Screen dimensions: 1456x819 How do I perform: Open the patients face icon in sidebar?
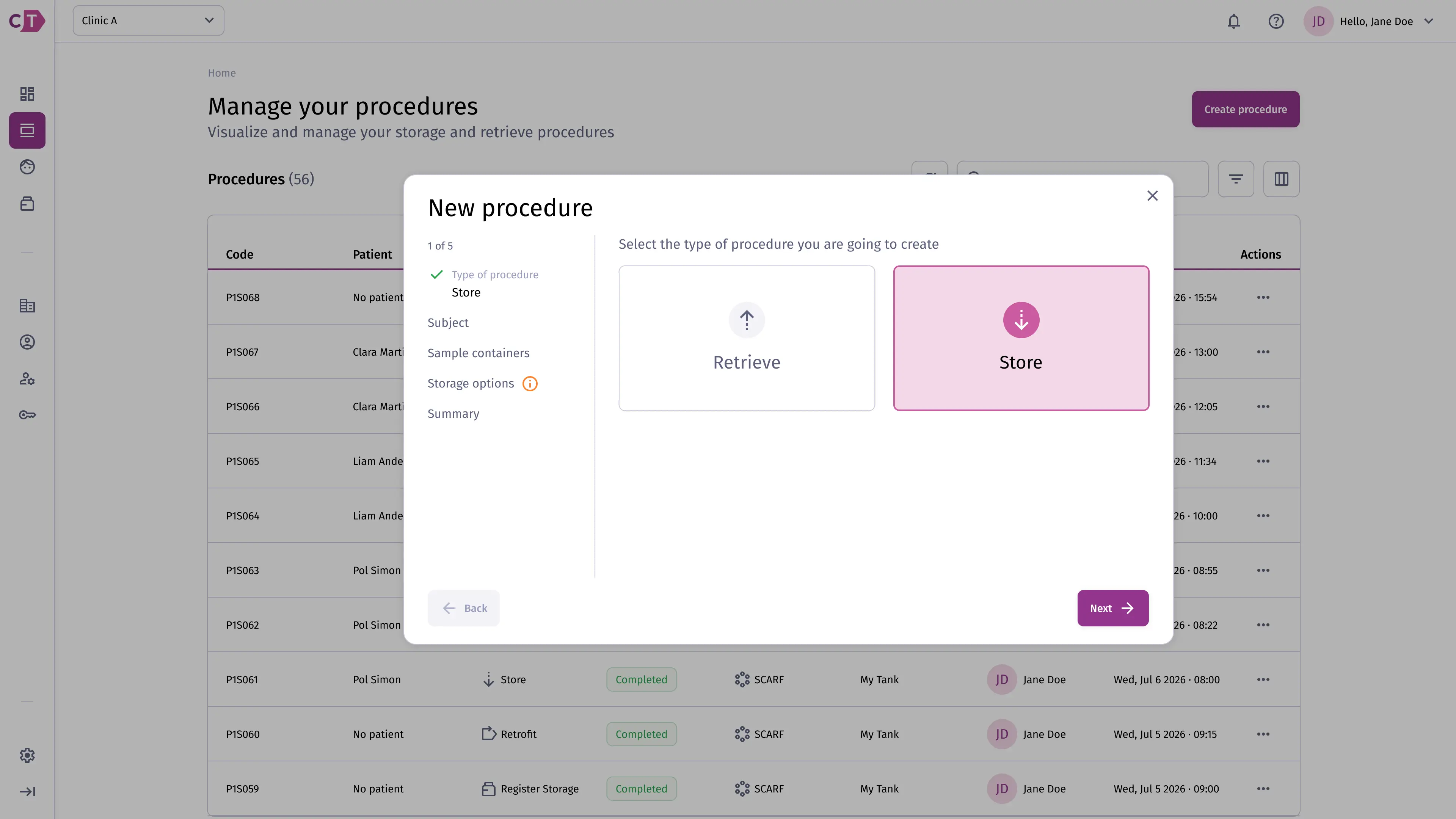[27, 167]
